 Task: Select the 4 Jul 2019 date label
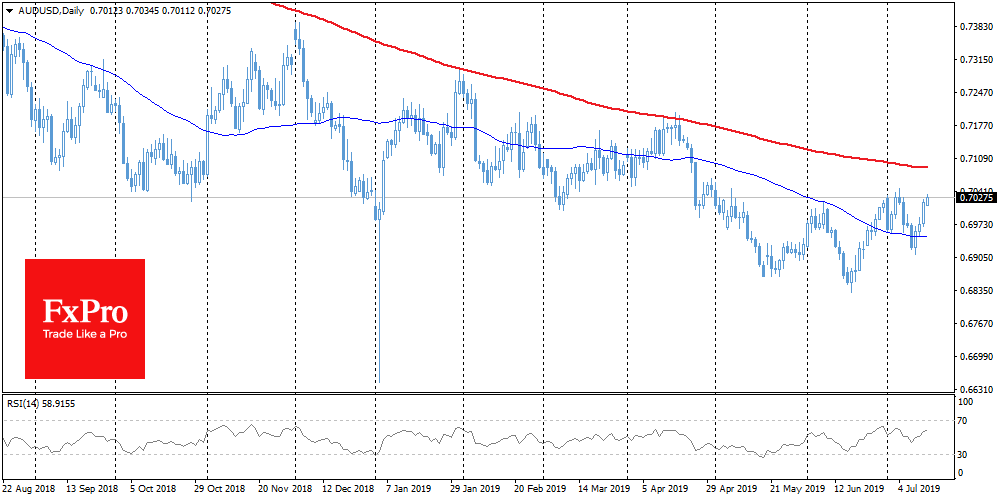(x=919, y=489)
